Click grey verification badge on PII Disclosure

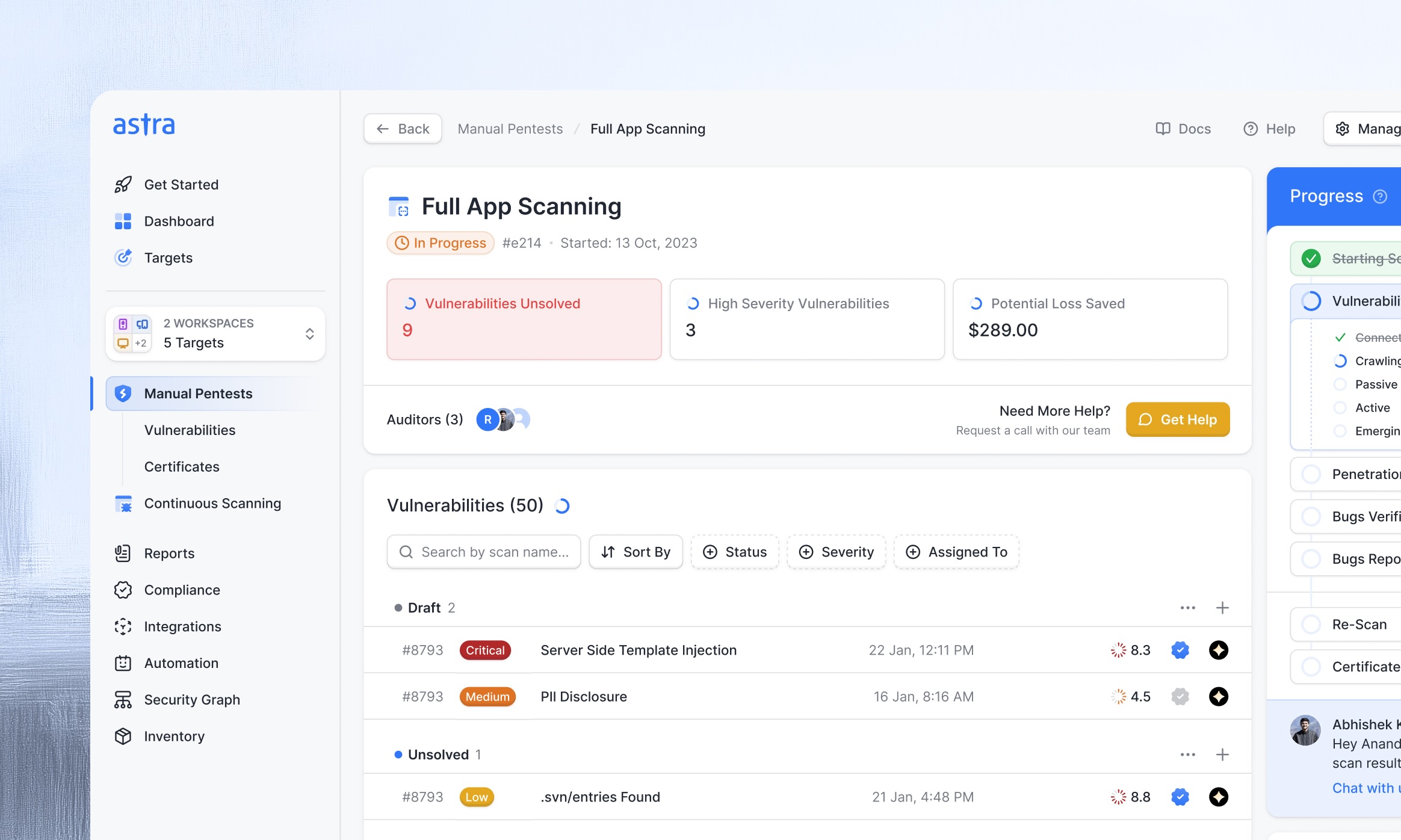1180,697
